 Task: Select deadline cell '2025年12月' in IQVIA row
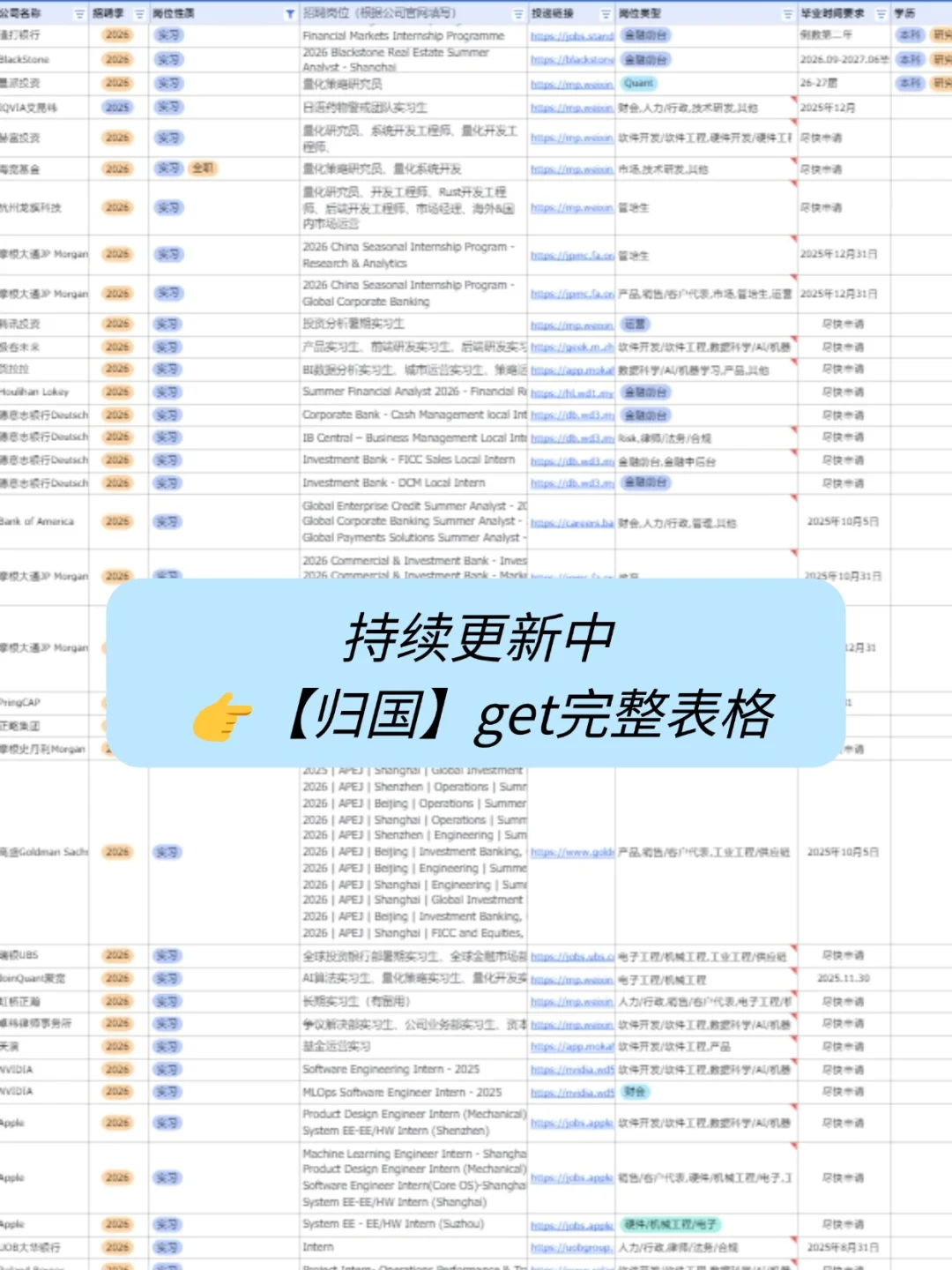tap(843, 108)
